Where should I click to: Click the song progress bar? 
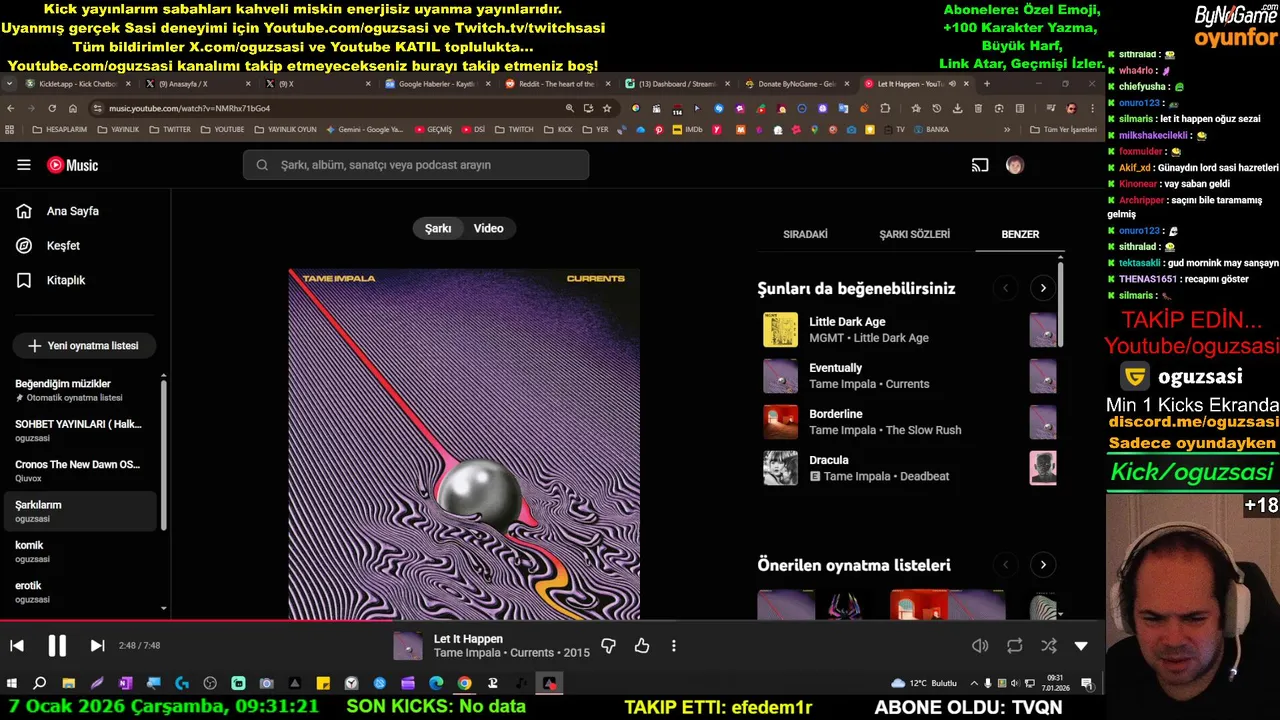[x=552, y=621]
